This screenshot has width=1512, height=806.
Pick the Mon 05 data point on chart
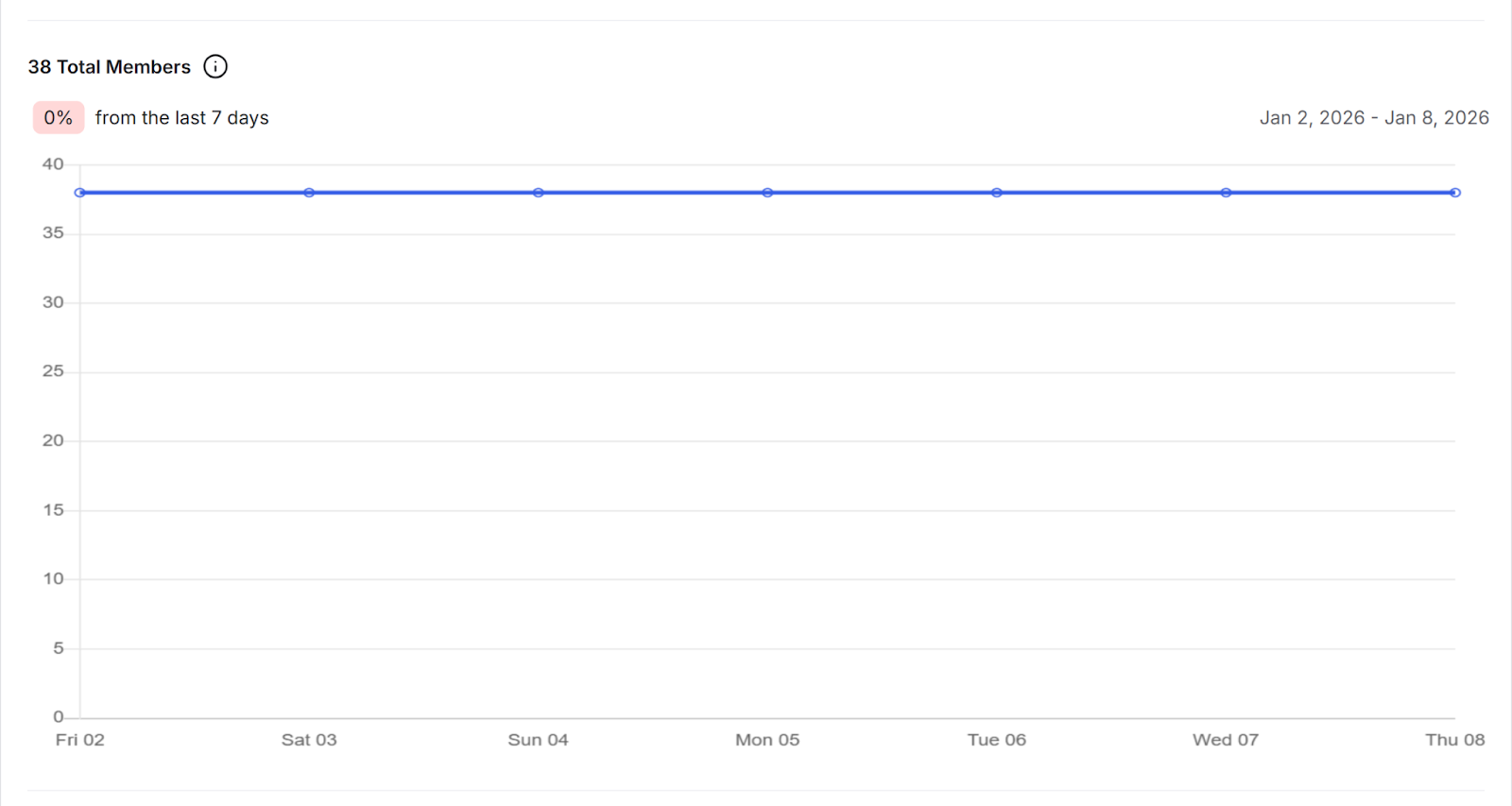pos(767,193)
